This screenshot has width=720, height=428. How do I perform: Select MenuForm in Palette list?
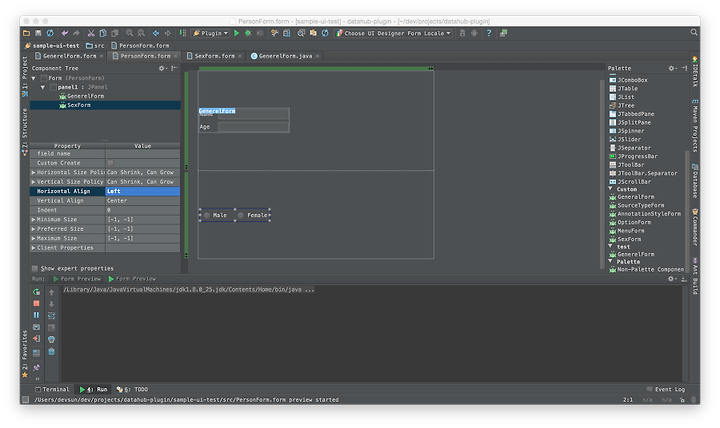627,231
